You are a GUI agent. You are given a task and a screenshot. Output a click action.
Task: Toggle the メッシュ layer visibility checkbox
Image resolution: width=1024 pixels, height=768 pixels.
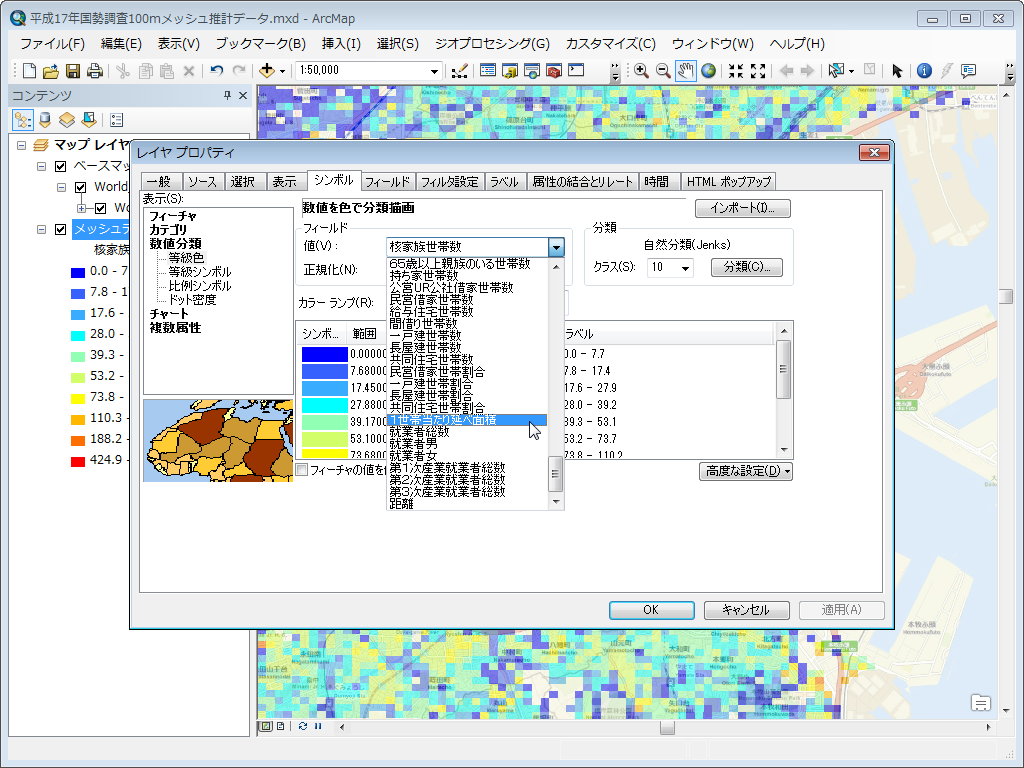click(x=61, y=229)
